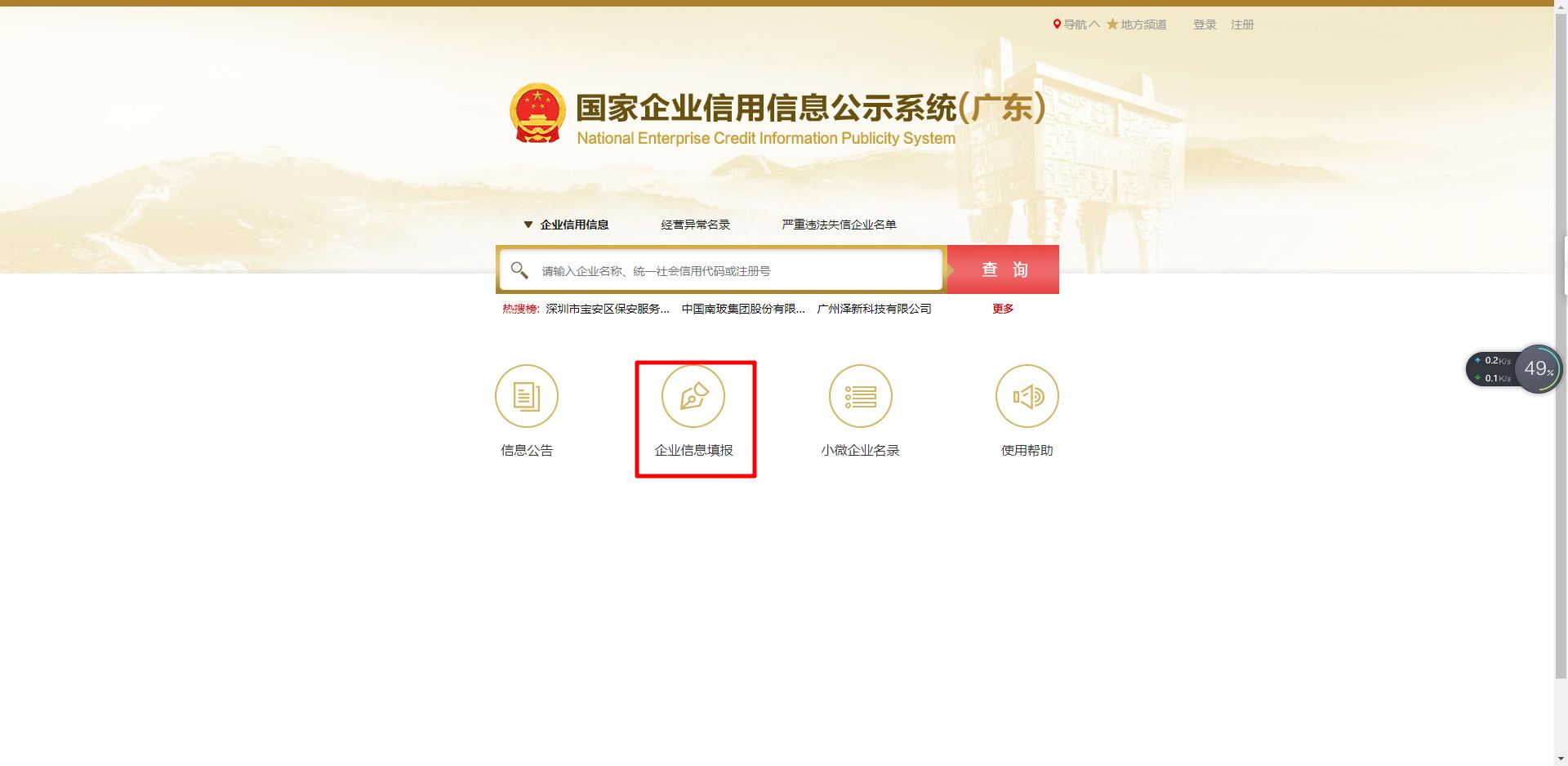
Task: Collapse the 导航 navigation chevron
Action: point(1094,24)
